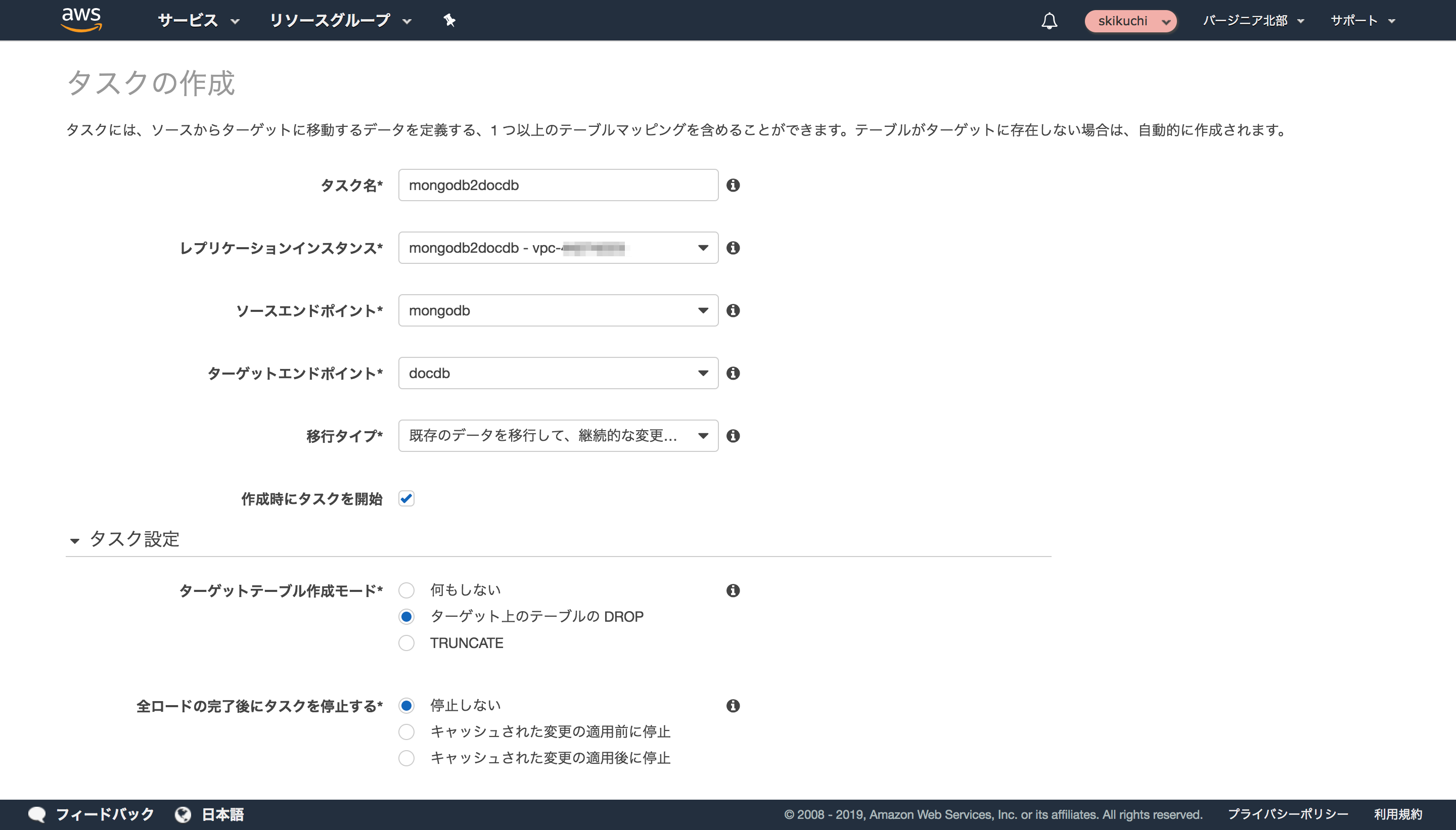Click inside the タスク名 input field
This screenshot has width=1456, height=830.
[557, 185]
